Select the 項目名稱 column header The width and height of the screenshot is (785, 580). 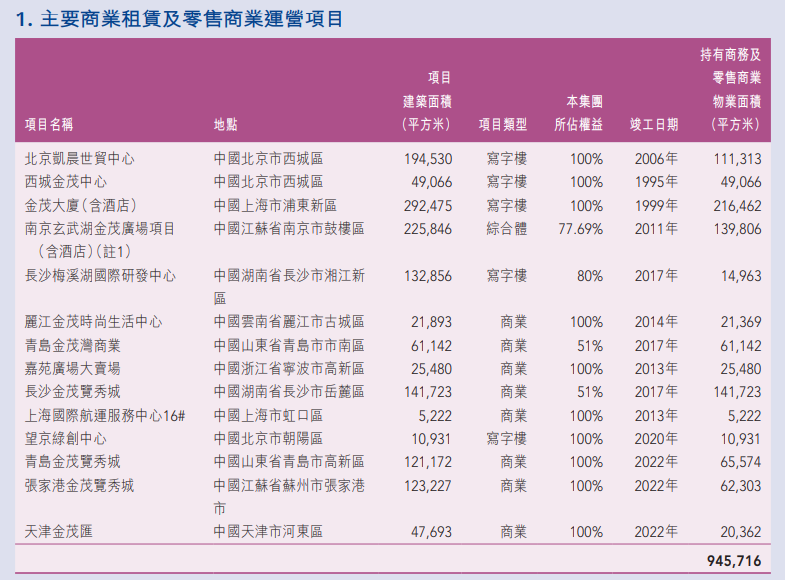(x=49, y=125)
